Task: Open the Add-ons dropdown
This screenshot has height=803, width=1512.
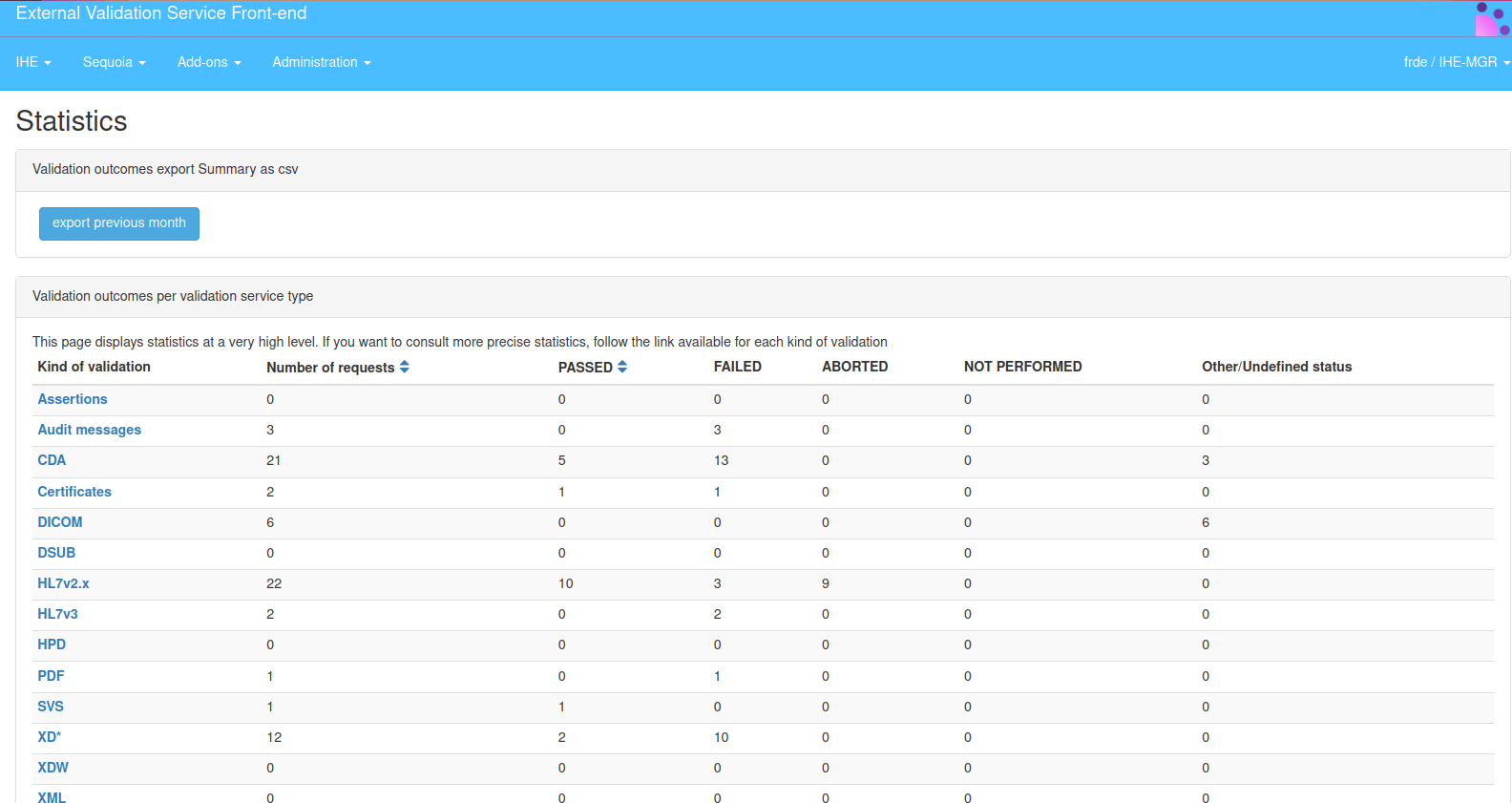Action: click(x=209, y=62)
